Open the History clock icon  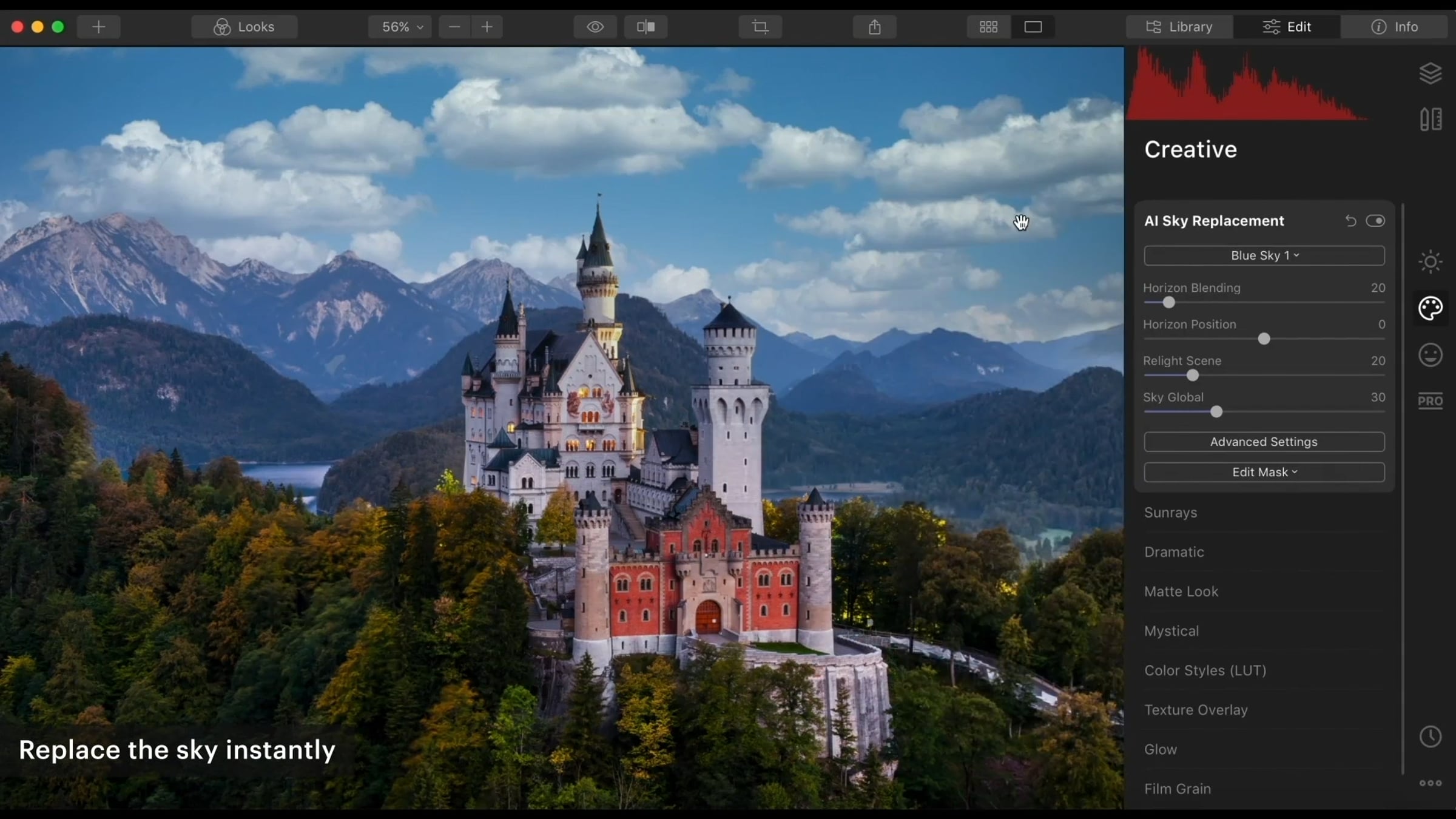1430,736
